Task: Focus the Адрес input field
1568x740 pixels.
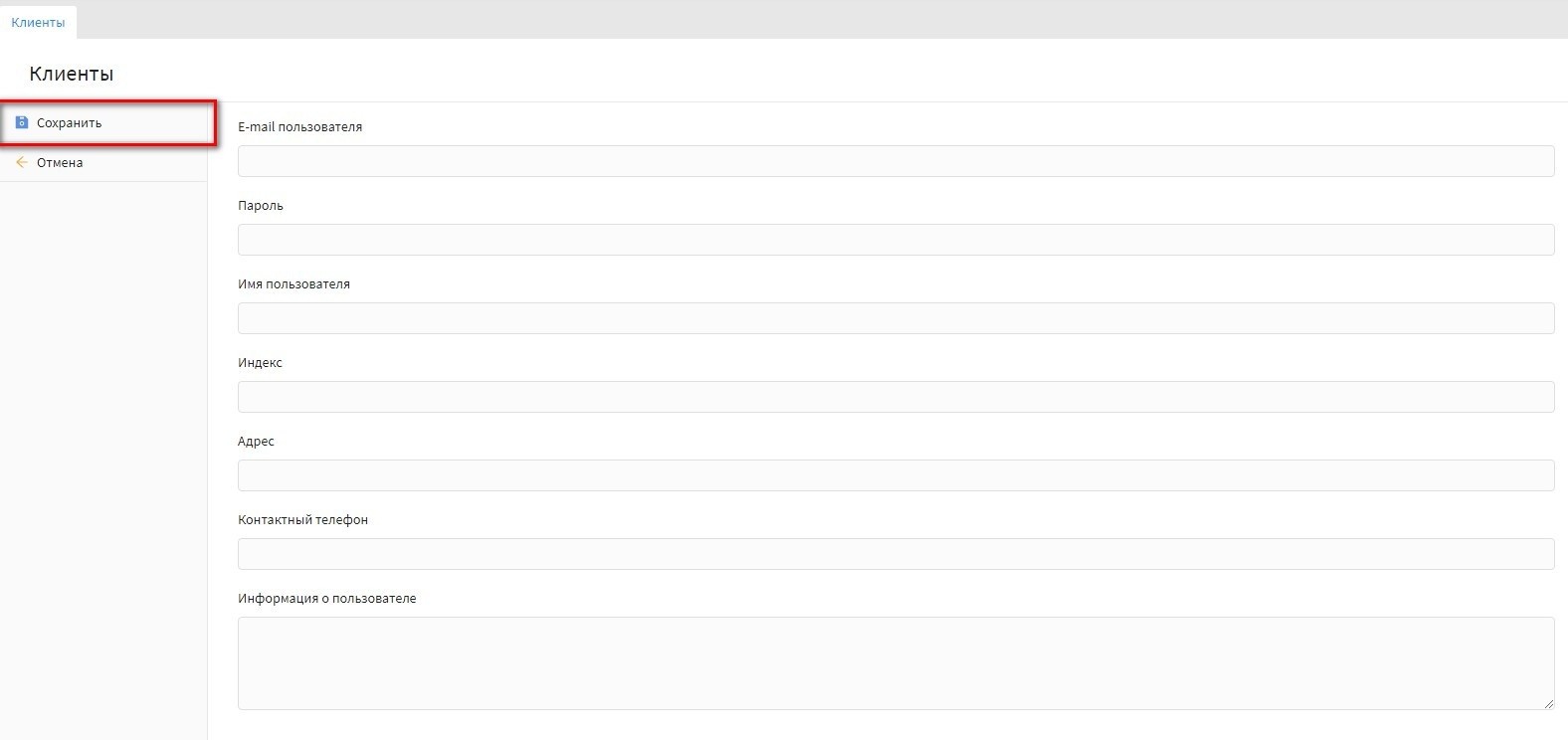Action: click(x=895, y=475)
